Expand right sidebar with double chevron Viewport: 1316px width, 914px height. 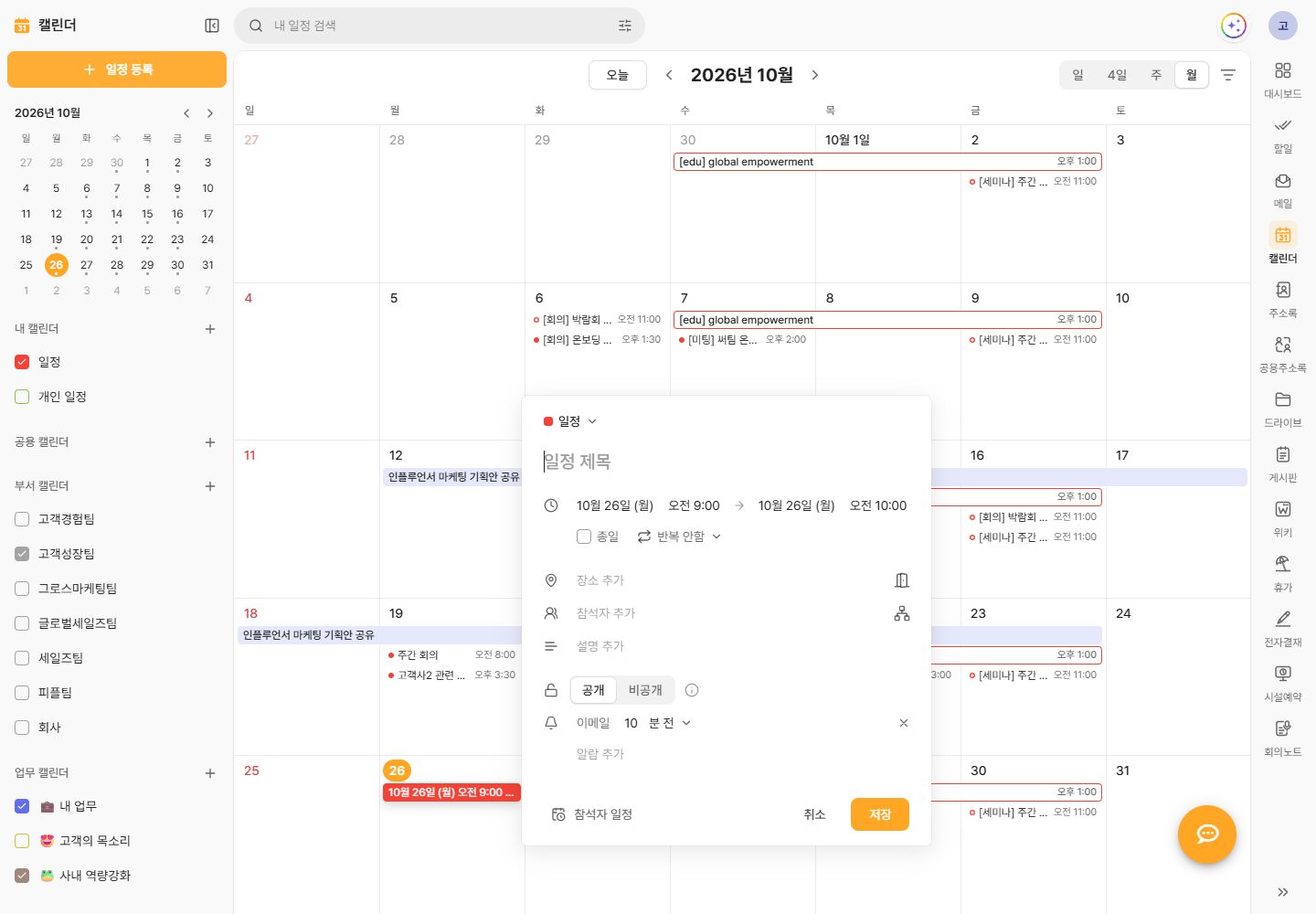(x=1283, y=892)
